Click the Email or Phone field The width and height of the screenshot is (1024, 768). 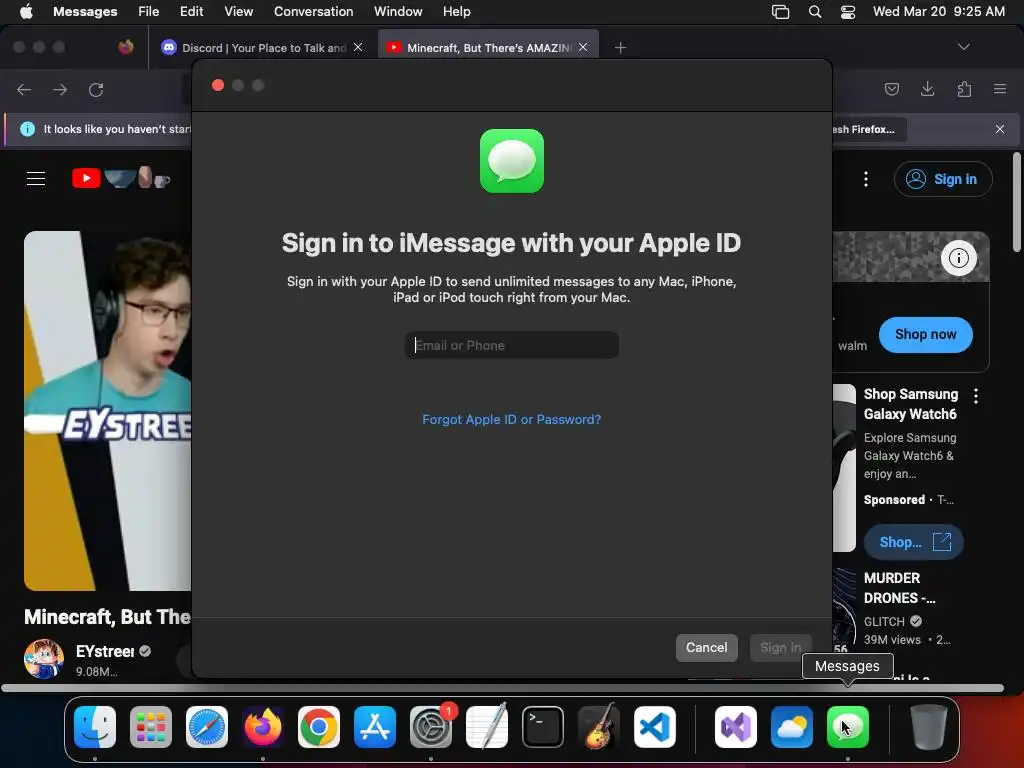pos(512,345)
